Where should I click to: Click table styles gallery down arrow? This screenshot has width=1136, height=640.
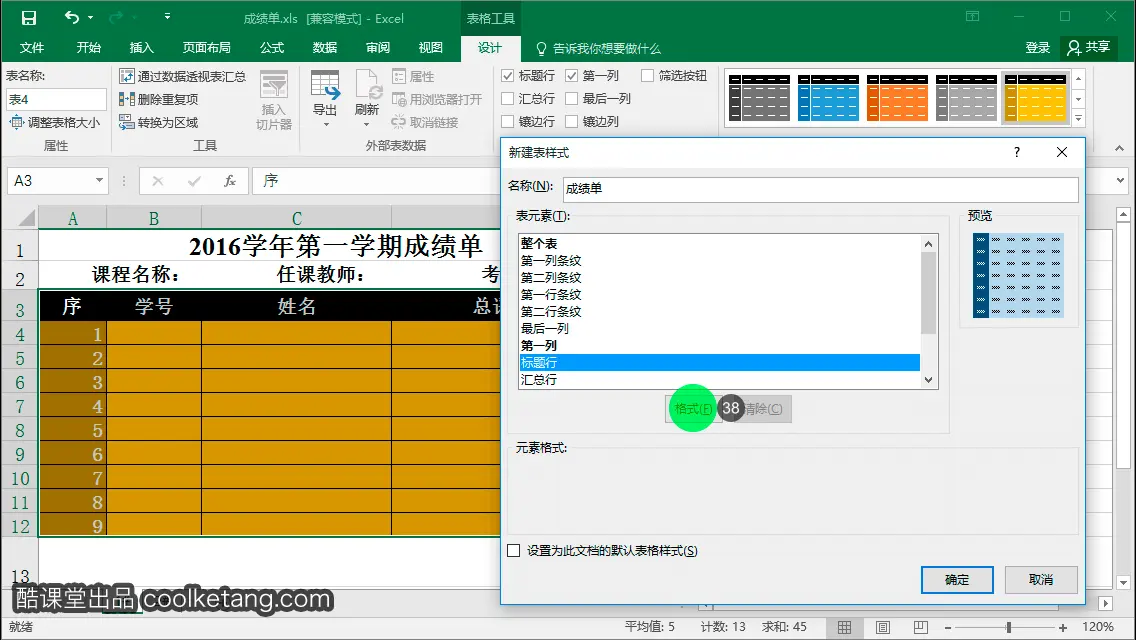pos(1079,99)
